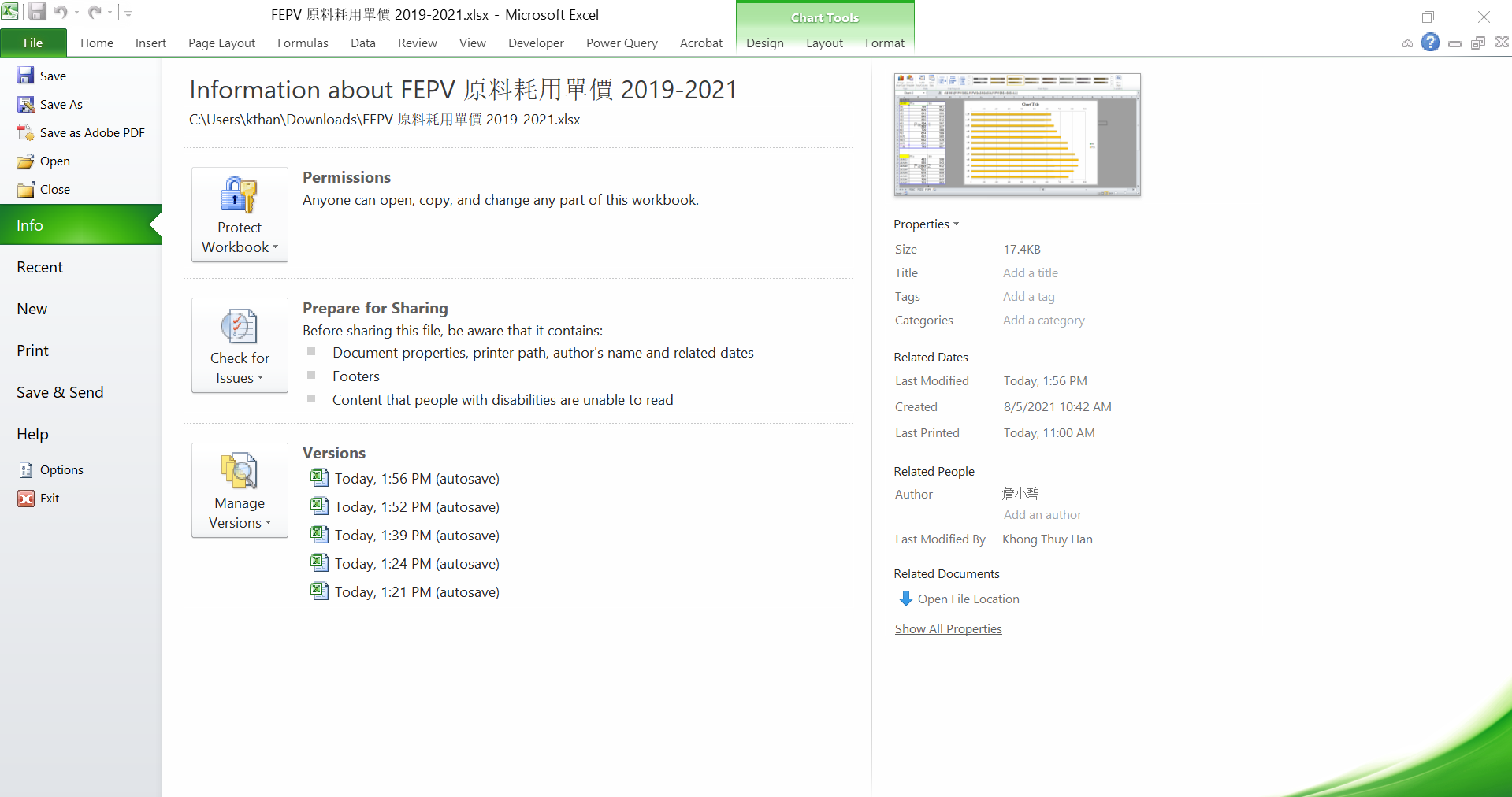Open Chart Tools Format tab
1512x797 pixels.
[x=884, y=43]
